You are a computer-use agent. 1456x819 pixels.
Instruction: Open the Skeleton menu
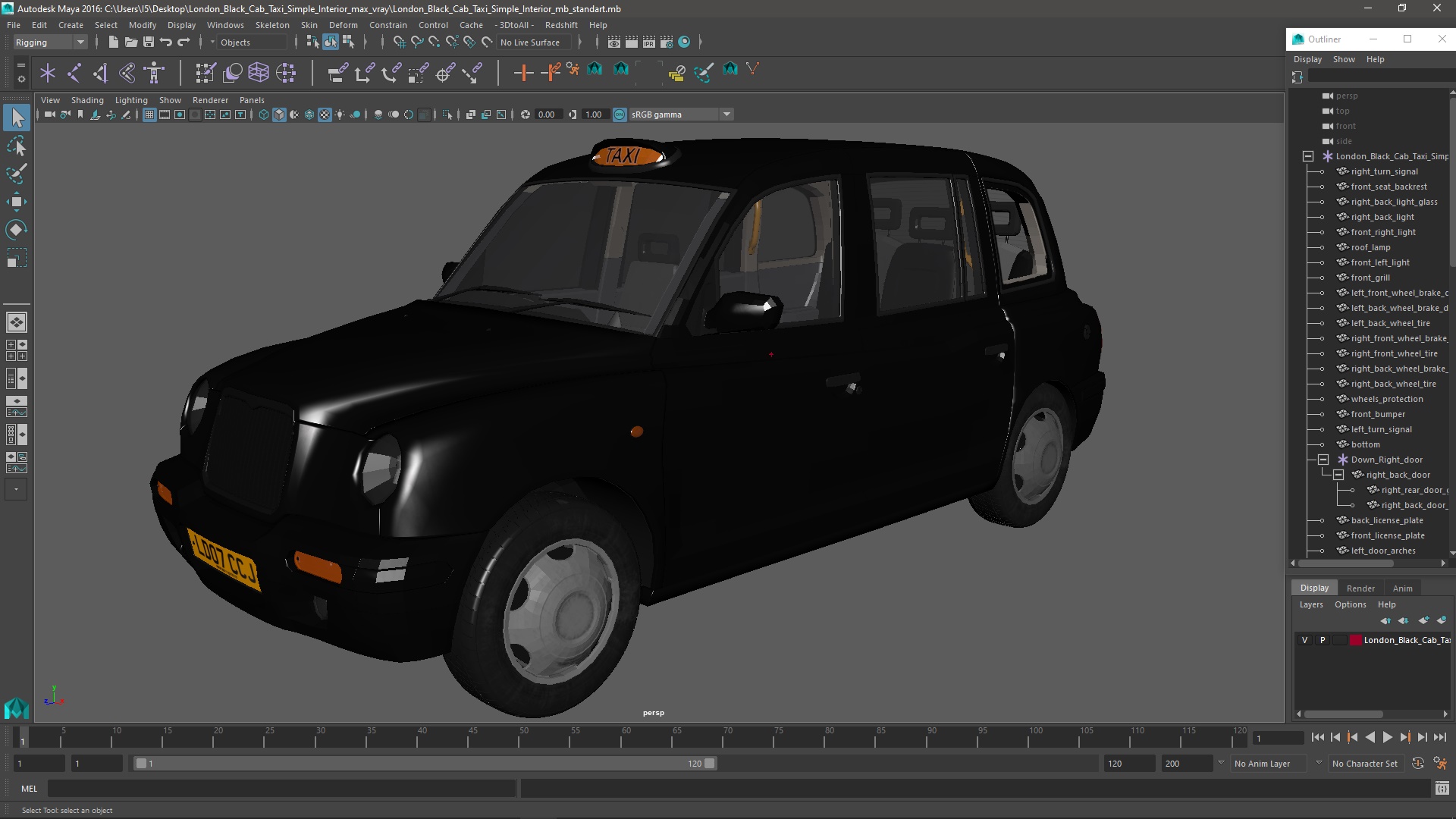272,25
